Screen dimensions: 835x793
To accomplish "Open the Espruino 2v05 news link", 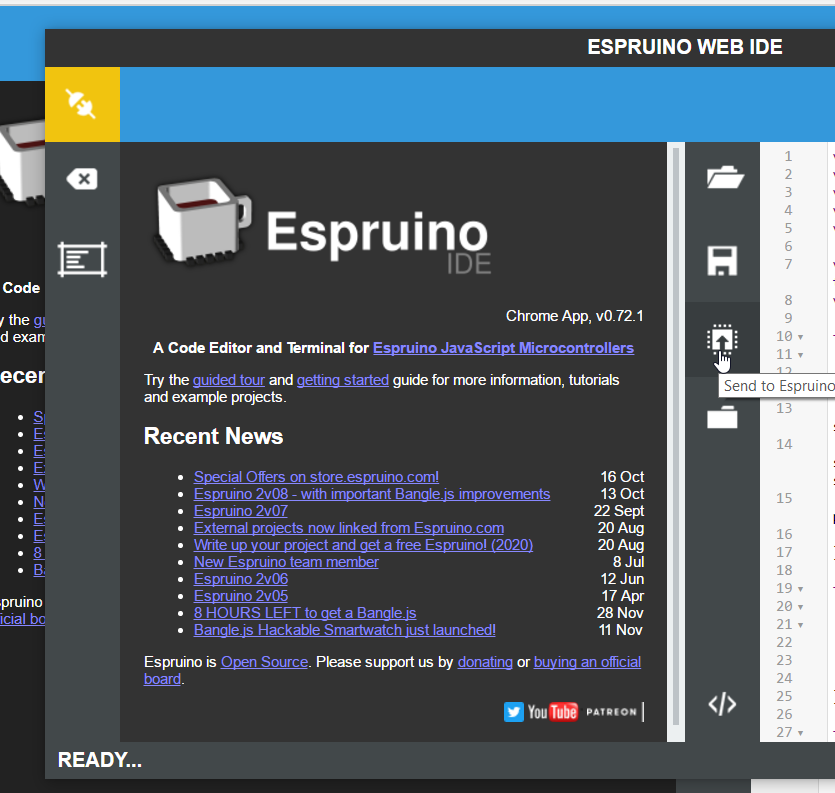I will 241,596.
